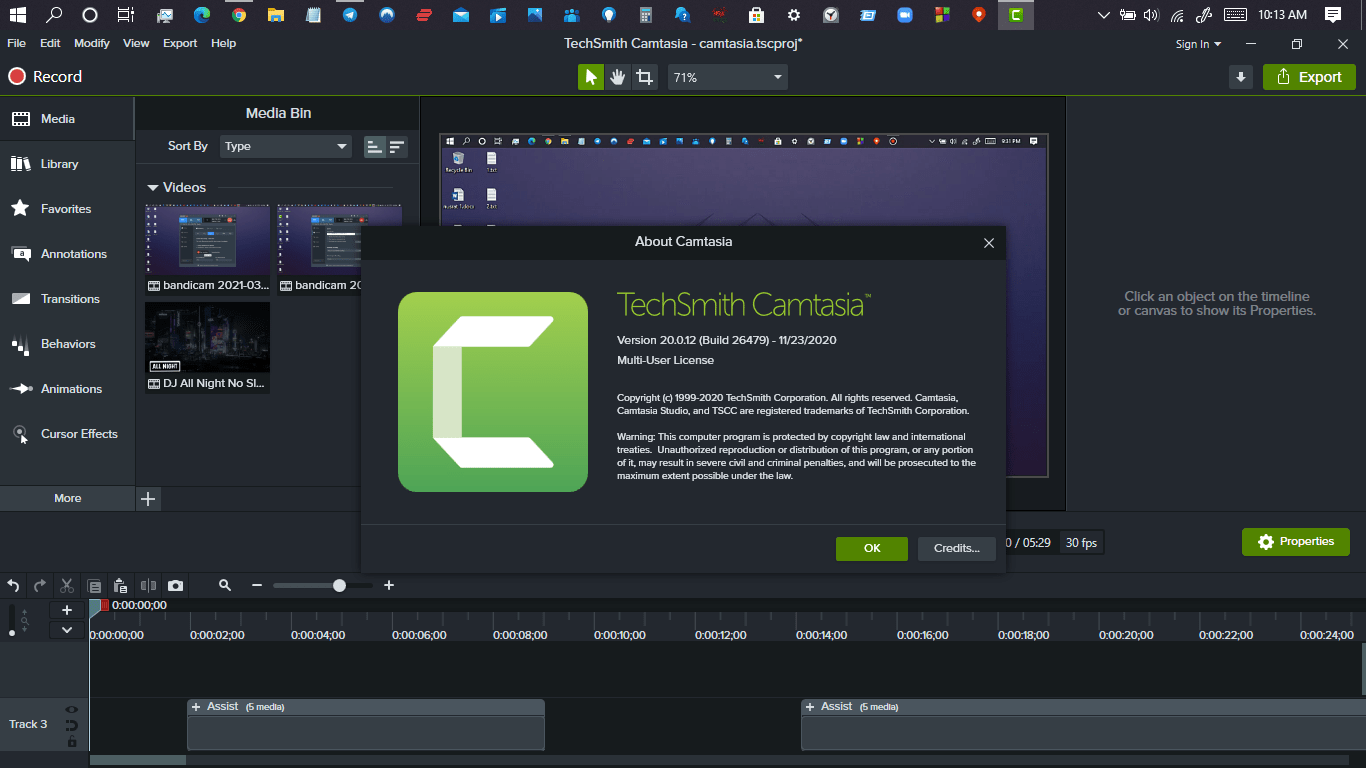1366x768 pixels.
Task: Capture a snapshot with the camera icon
Action: pyautogui.click(x=175, y=586)
